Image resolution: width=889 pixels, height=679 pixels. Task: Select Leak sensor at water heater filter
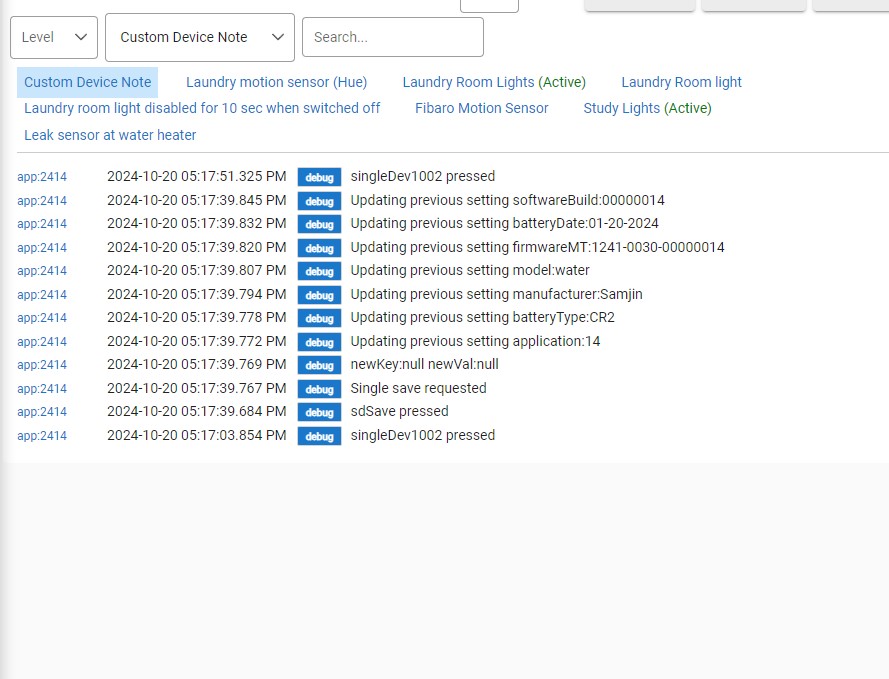[x=110, y=135]
